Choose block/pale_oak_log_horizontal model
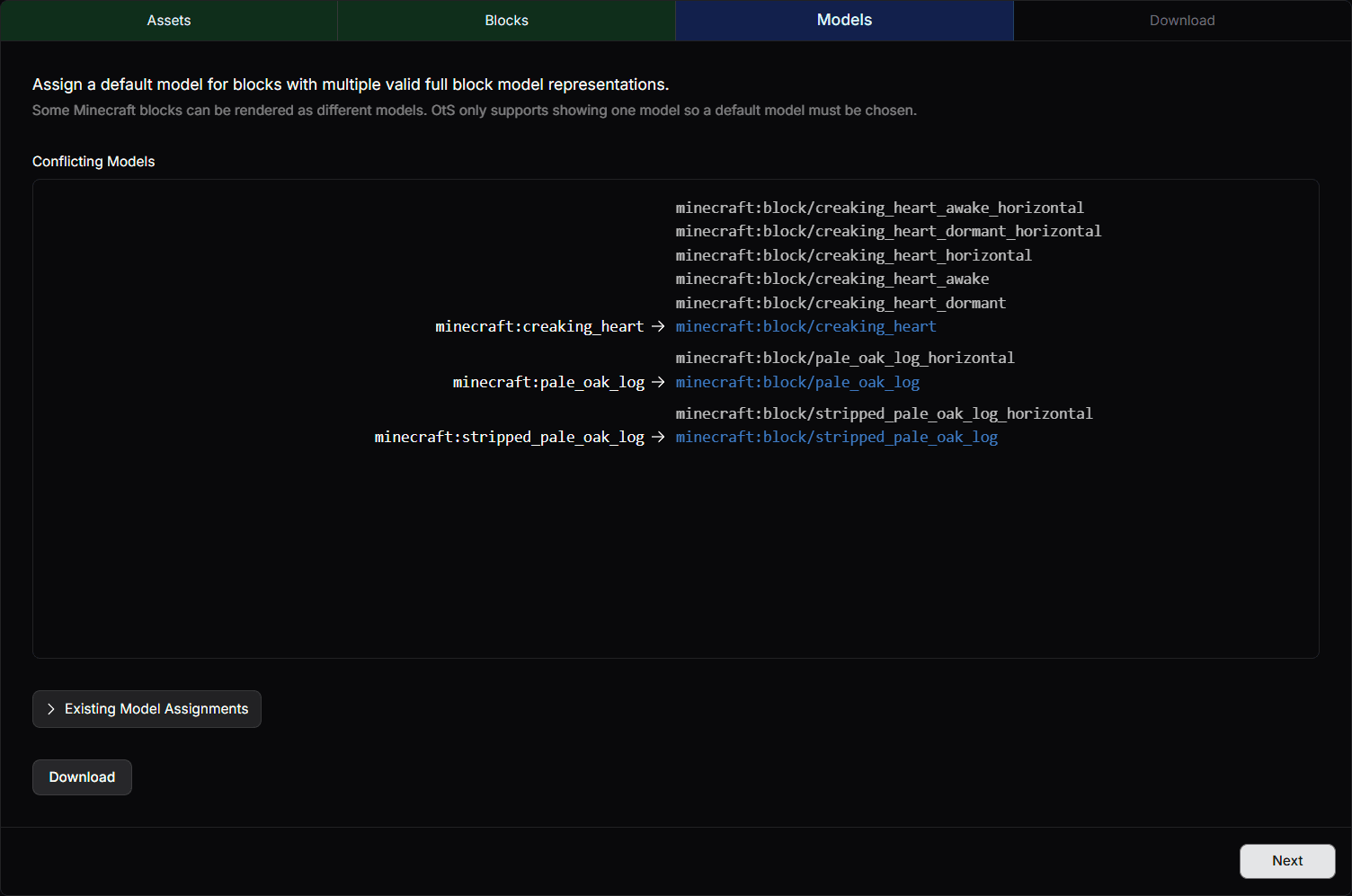The height and width of the screenshot is (896, 1352). pos(845,358)
